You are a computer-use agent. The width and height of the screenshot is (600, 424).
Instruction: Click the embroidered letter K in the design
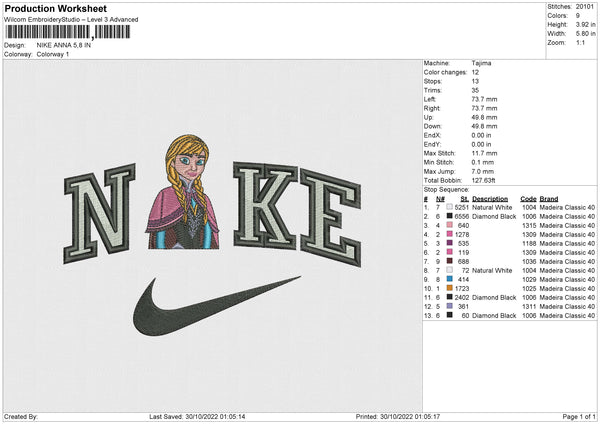265,205
